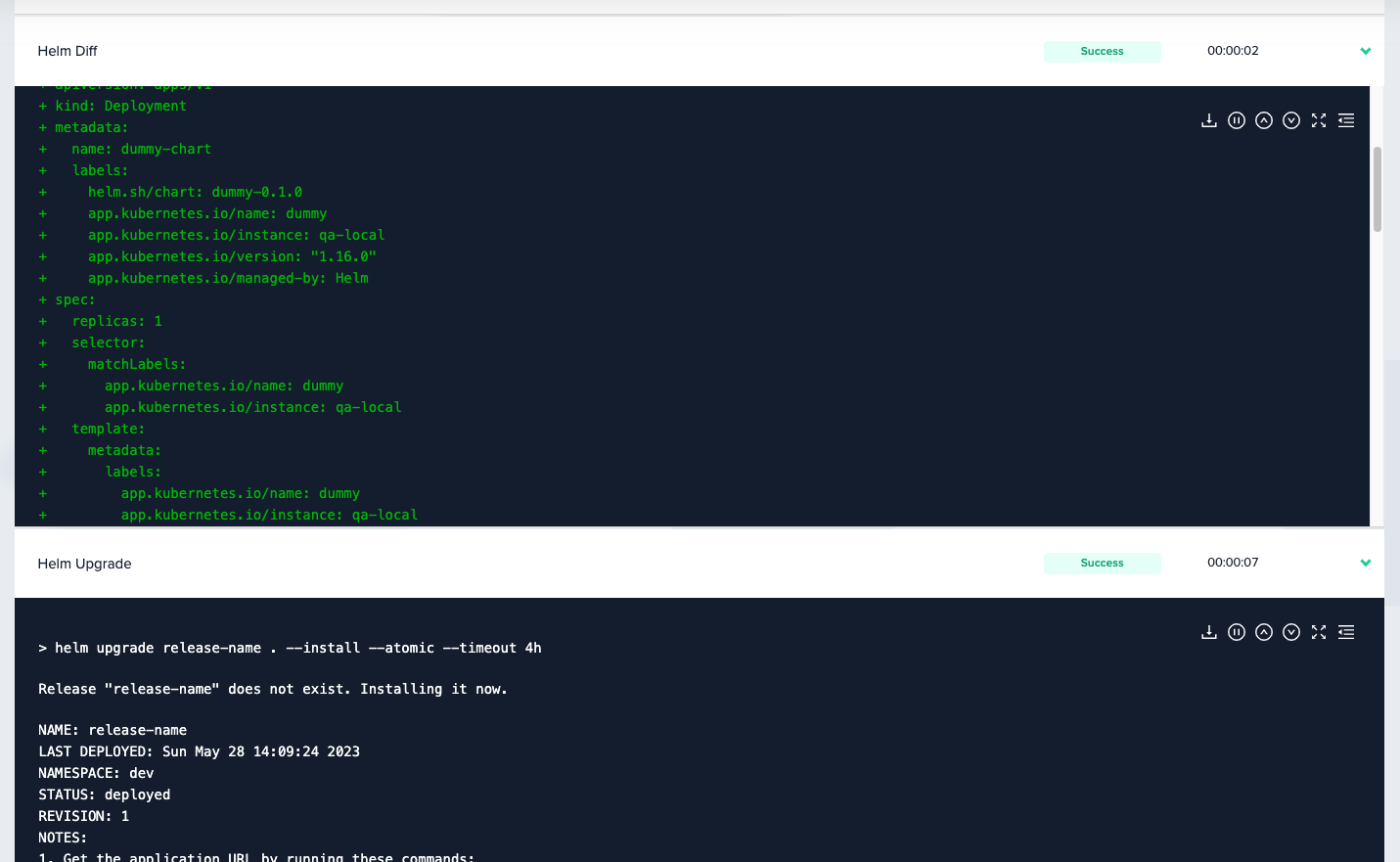
Task: Select the Helm Diff step title
Action: pyautogui.click(x=68, y=51)
